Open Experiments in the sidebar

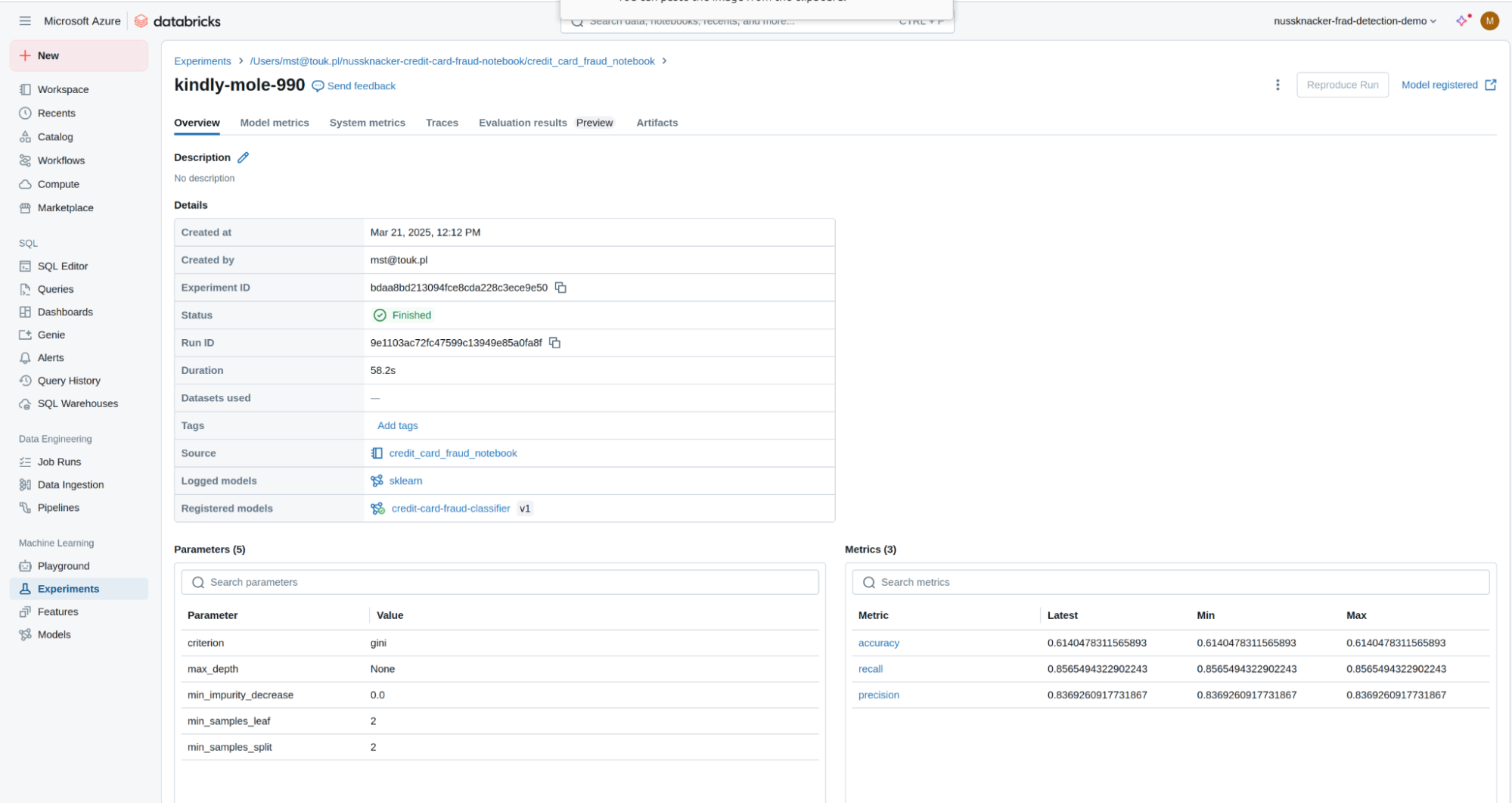pos(79,589)
